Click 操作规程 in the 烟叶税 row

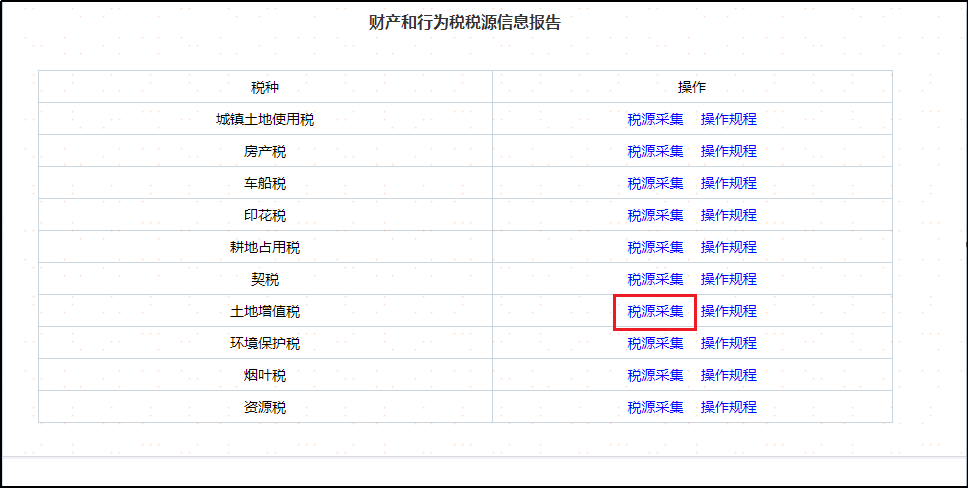728,376
